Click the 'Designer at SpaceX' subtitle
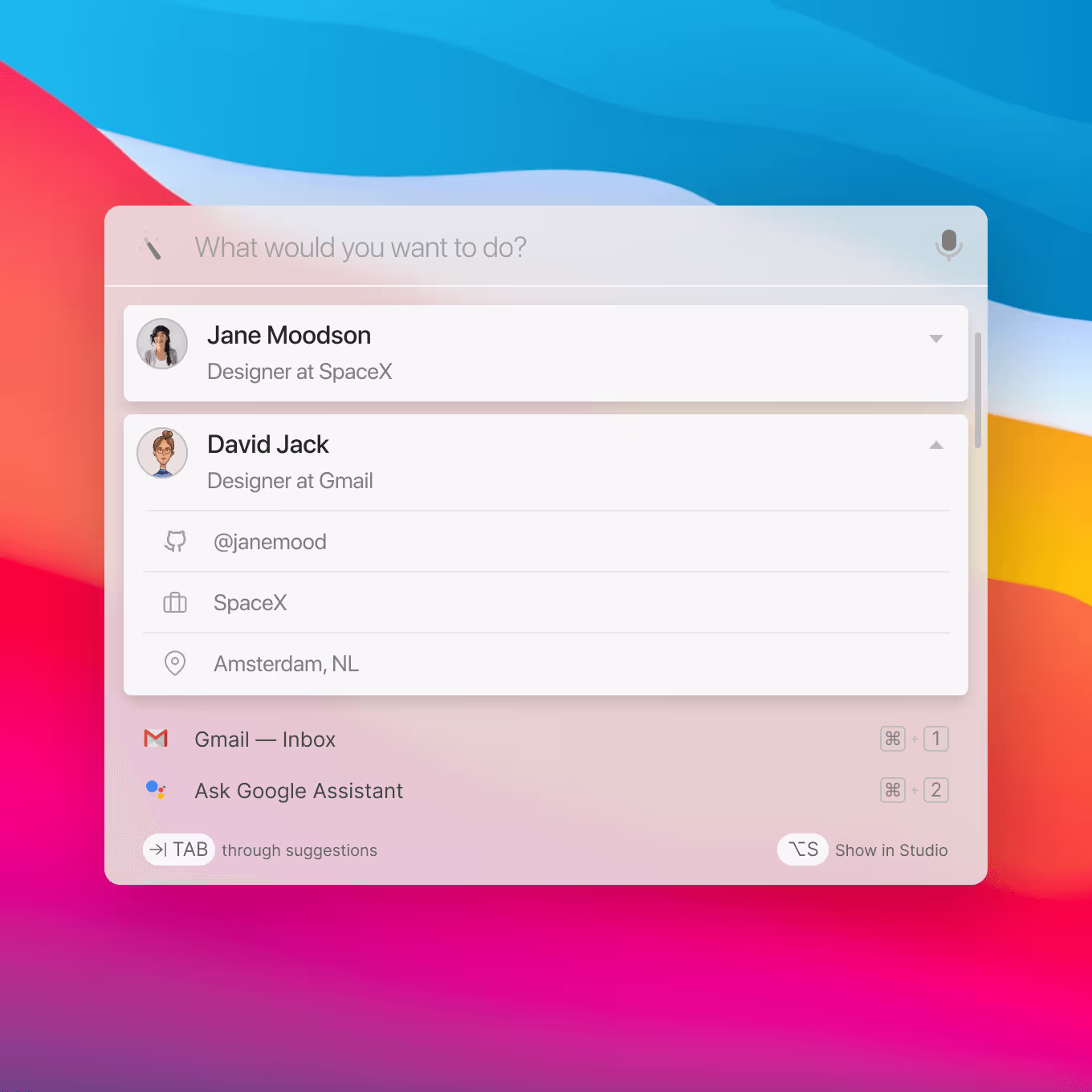The height and width of the screenshot is (1092, 1092). [299, 372]
